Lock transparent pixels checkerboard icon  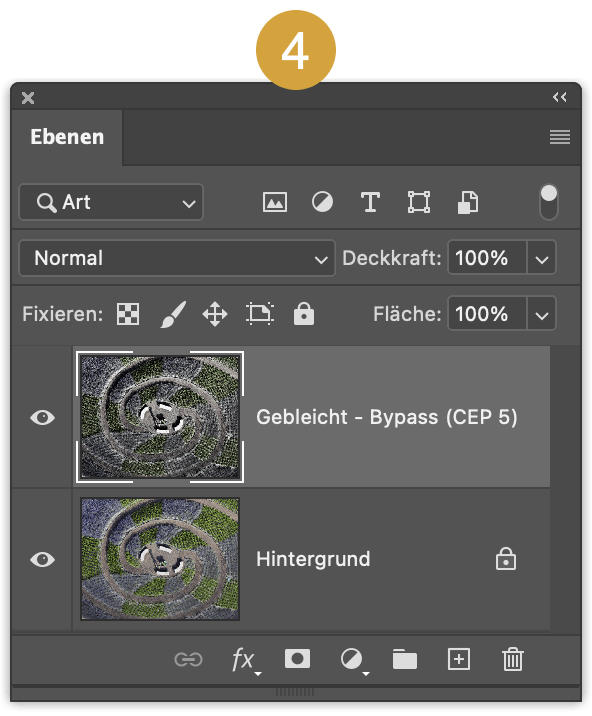(128, 314)
